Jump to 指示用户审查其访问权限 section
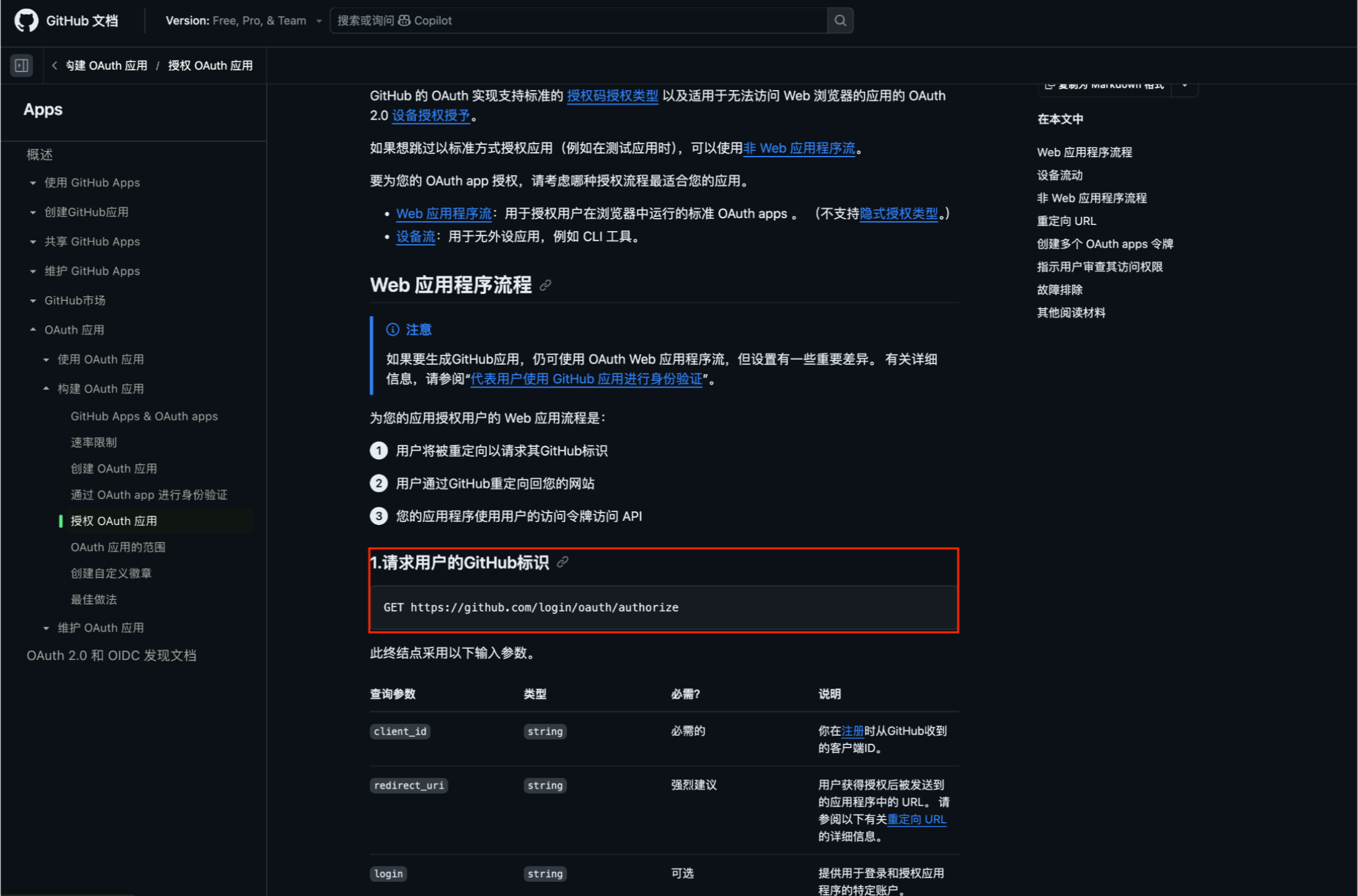This screenshot has height=896, width=1358. (x=1100, y=267)
